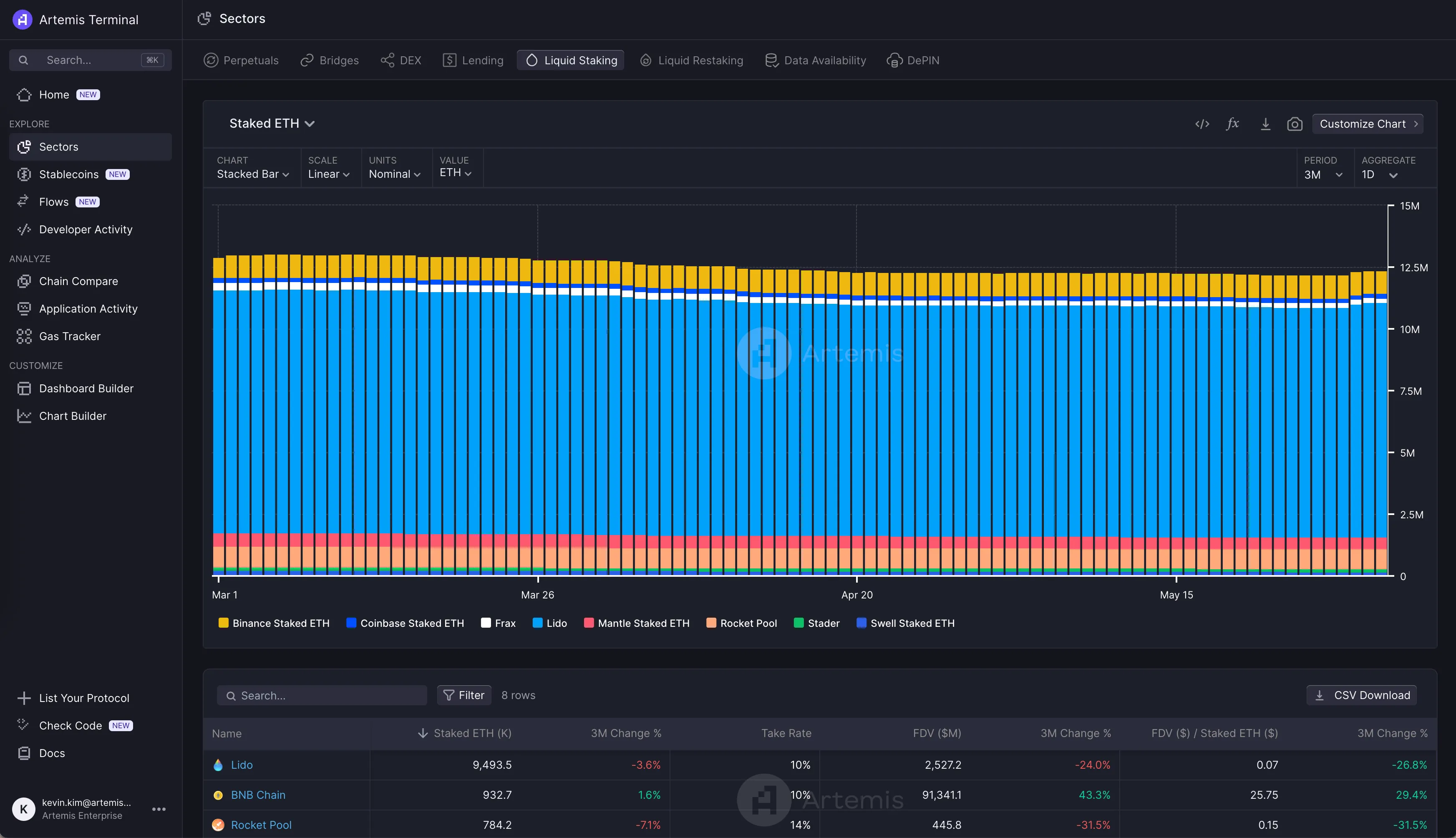Click the Chart Builder line-chart icon
1456x838 pixels.
click(24, 416)
